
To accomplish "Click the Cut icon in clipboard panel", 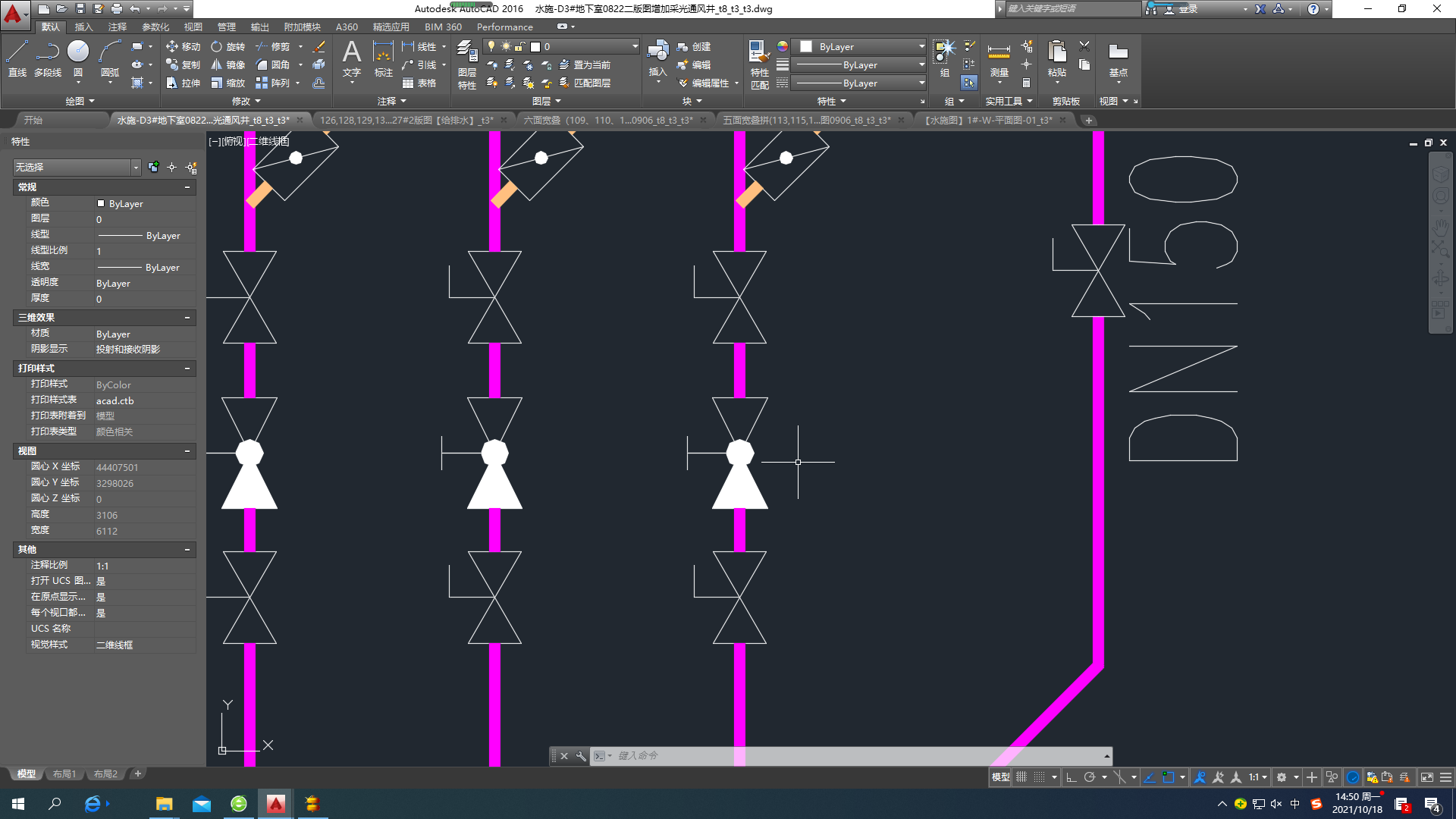I will pyautogui.click(x=1084, y=46).
